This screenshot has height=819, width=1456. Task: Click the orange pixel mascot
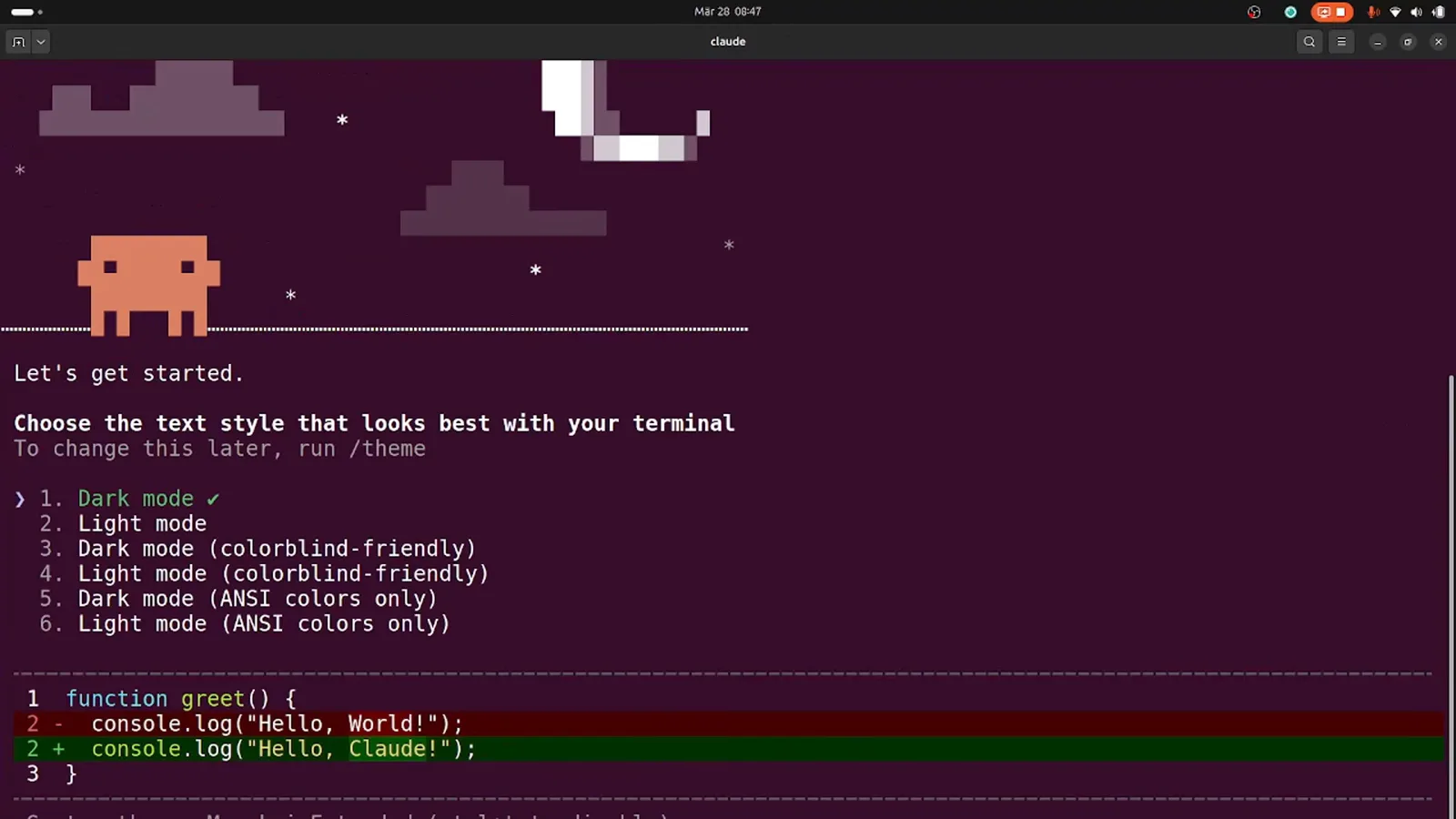pyautogui.click(x=149, y=286)
